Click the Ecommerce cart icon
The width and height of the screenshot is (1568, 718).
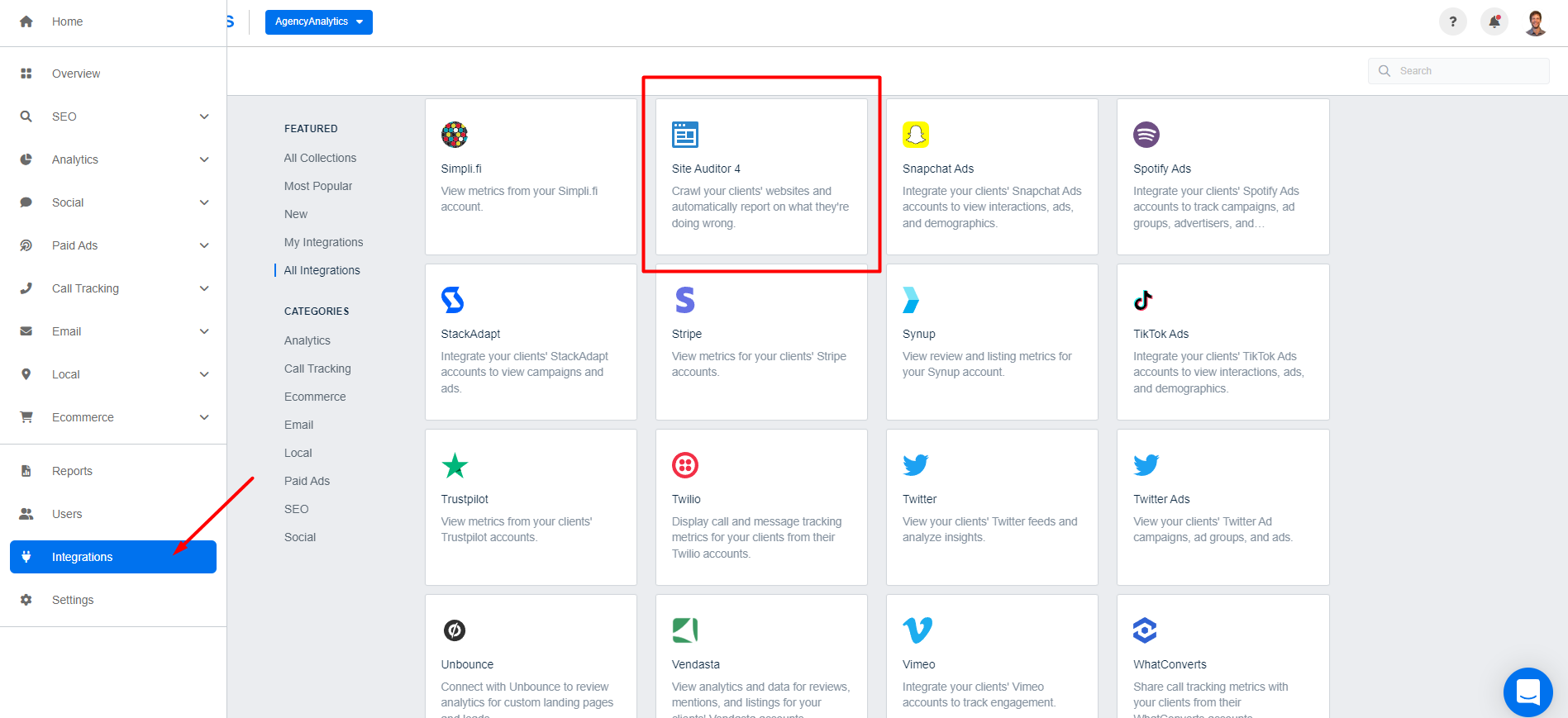[x=26, y=417]
